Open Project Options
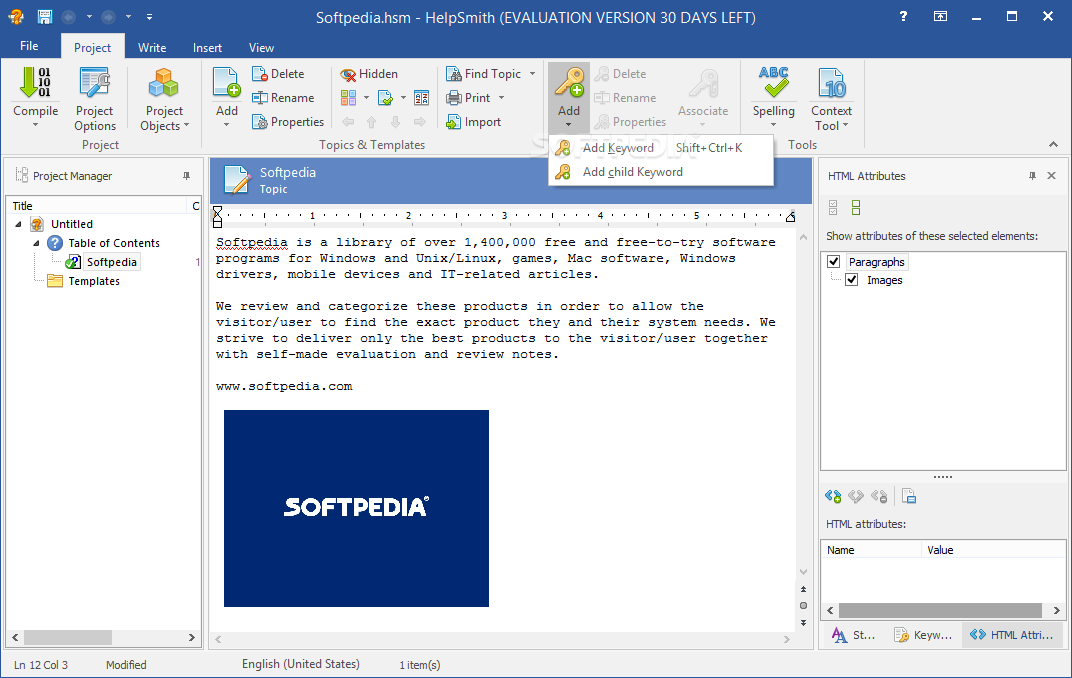The height and width of the screenshot is (678, 1072). [x=95, y=99]
